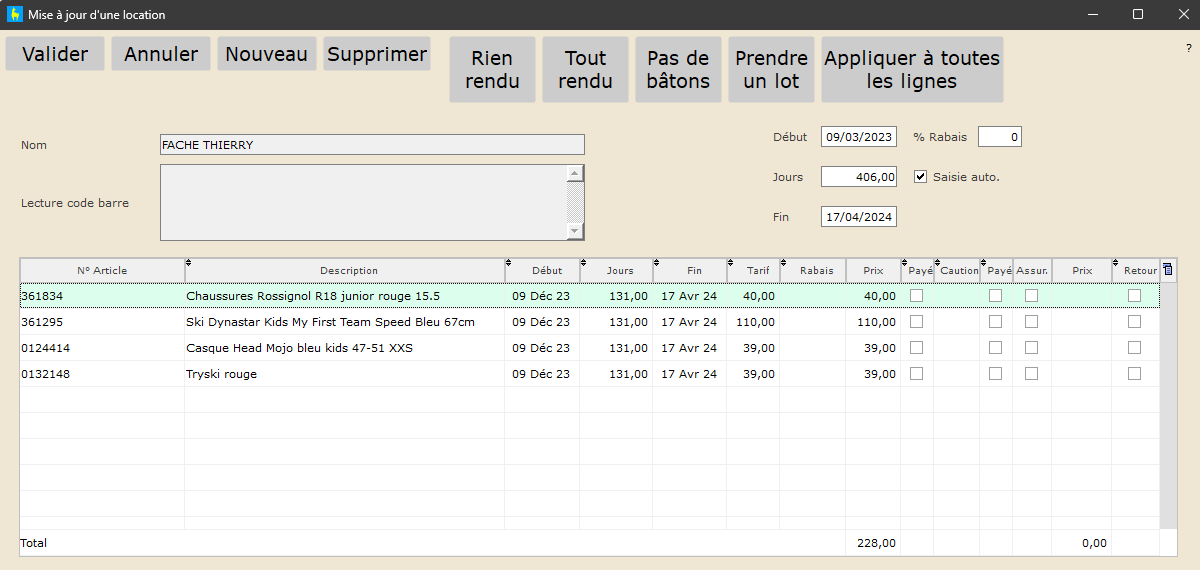
Task: Check Retour for Ski Dynastar Kids row
Action: coord(1134,322)
